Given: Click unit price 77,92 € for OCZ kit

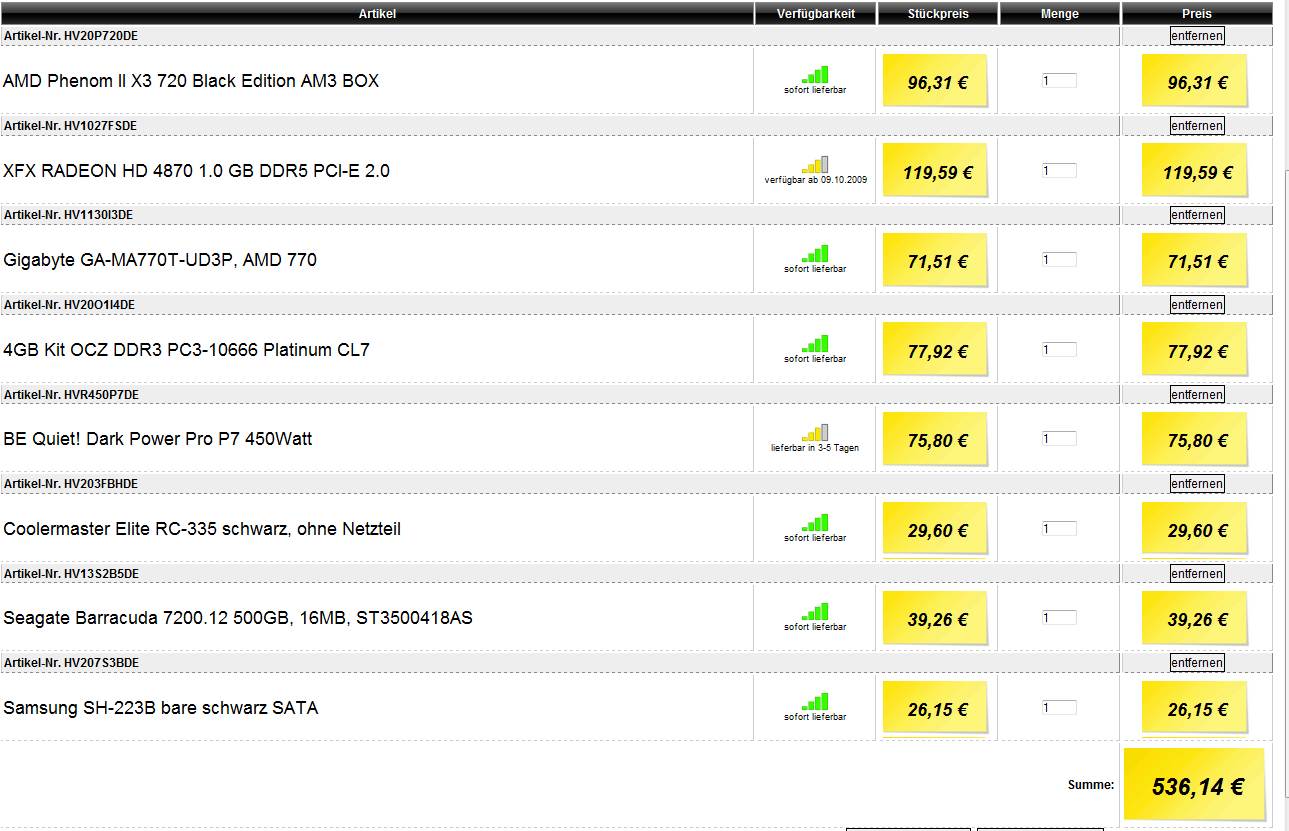Looking at the screenshot, I should tap(935, 351).
